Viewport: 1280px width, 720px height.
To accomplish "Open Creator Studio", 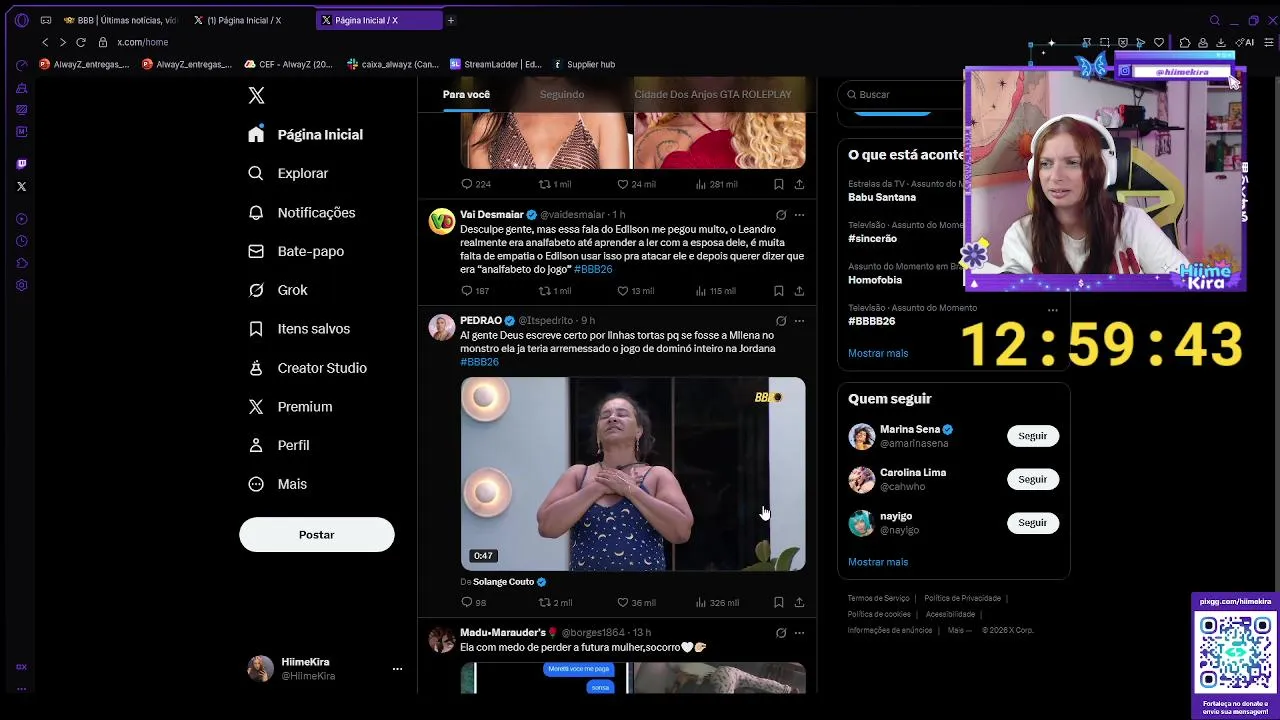I will tap(307, 367).
